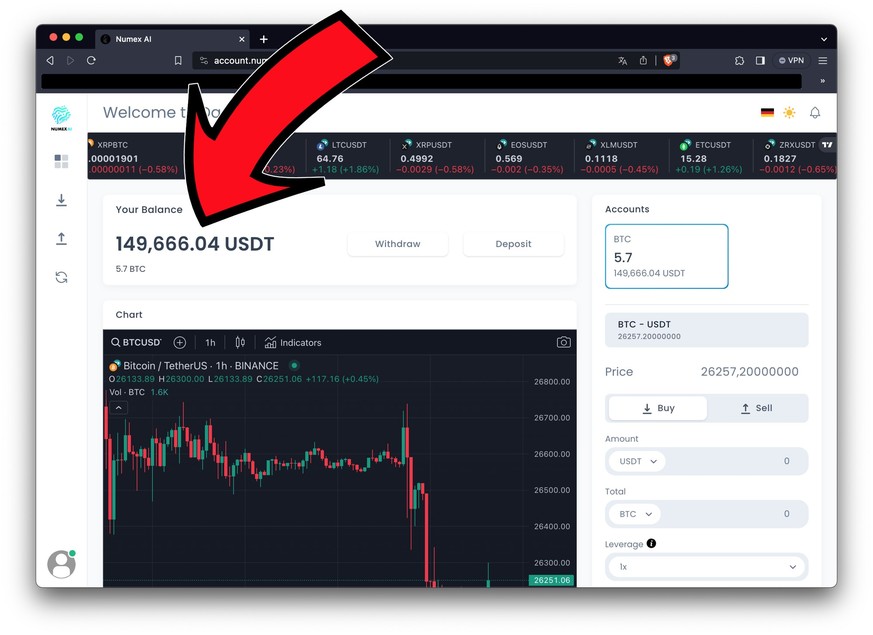
Task: Take chart snapshot with camera icon
Action: point(563,342)
